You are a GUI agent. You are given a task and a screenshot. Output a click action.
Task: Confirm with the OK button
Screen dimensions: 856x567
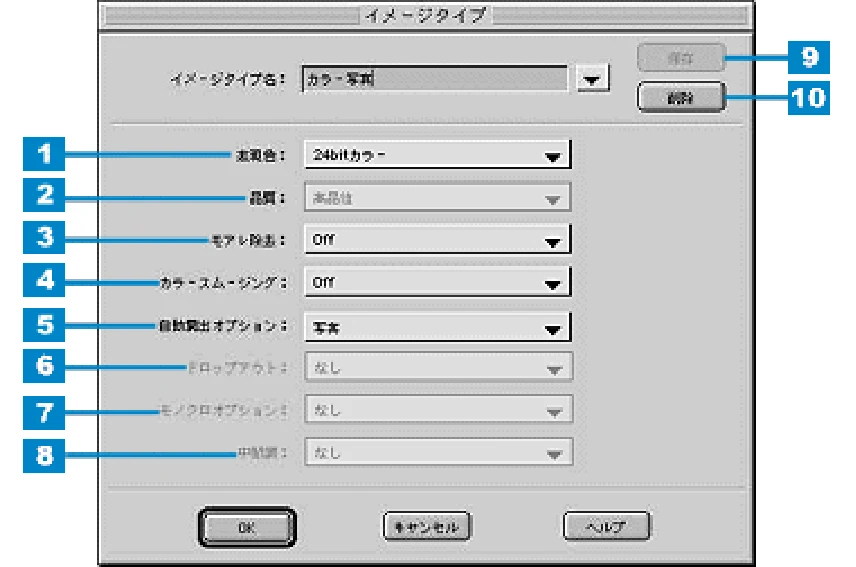coord(247,527)
